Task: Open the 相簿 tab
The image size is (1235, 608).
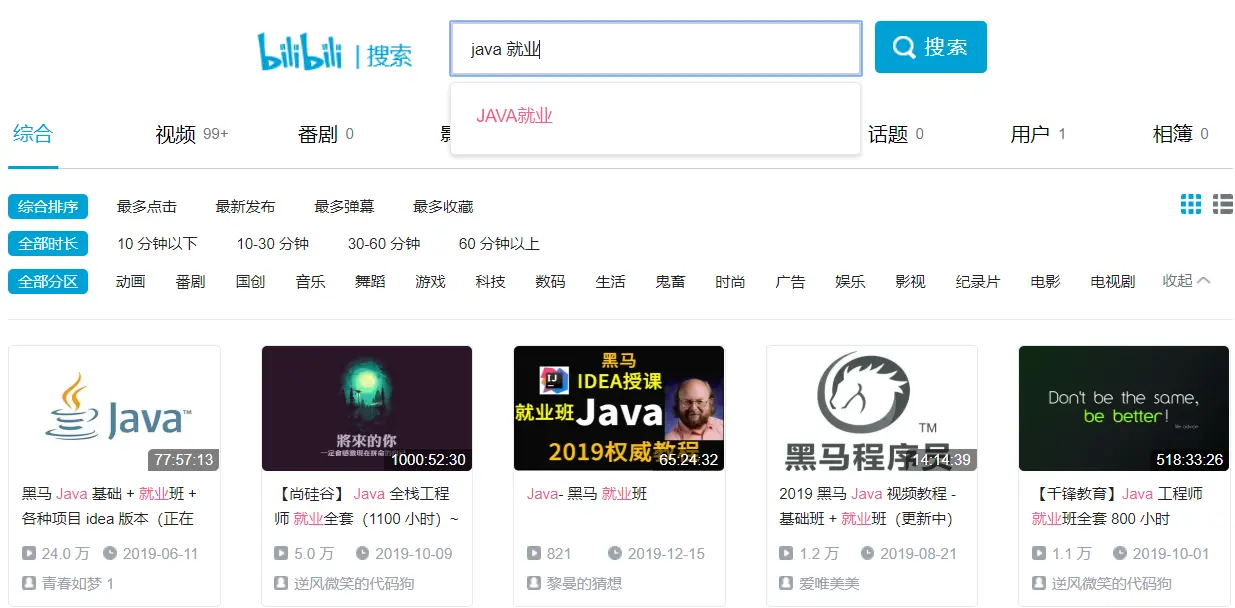Action: click(x=1181, y=134)
